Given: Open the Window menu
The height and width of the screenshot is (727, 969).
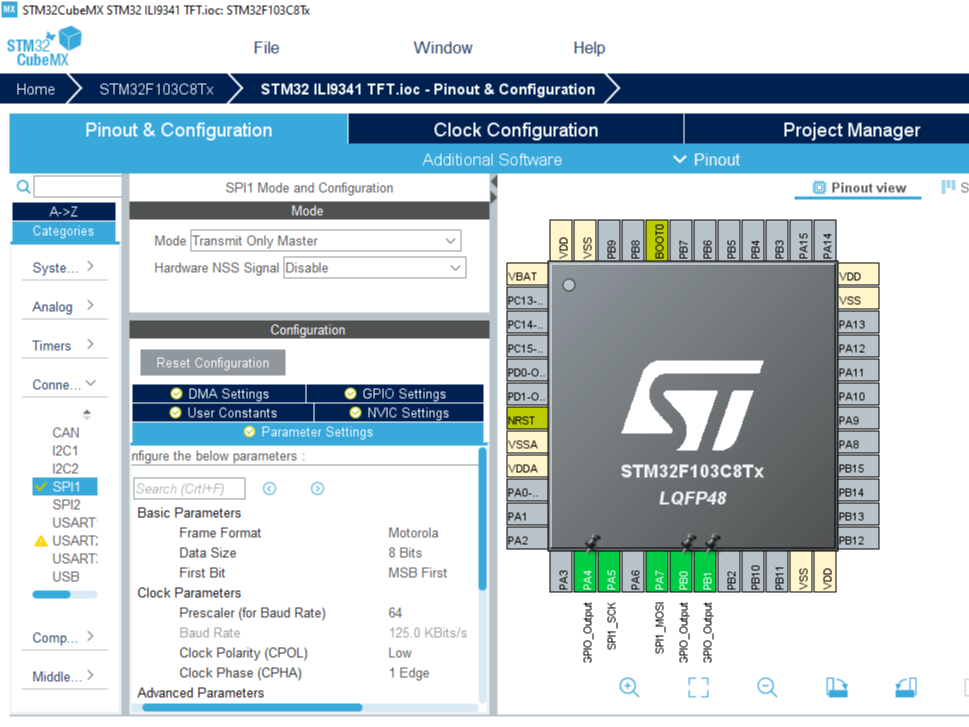Looking at the screenshot, I should (443, 47).
